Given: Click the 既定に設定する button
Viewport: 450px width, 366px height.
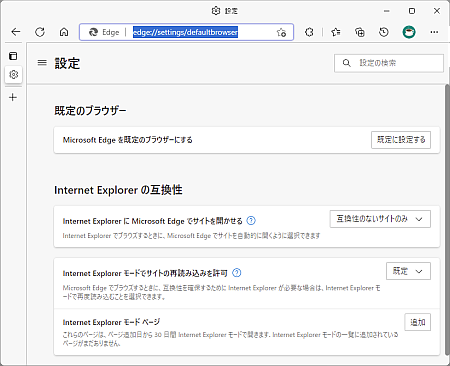Looking at the screenshot, I should pos(401,140).
